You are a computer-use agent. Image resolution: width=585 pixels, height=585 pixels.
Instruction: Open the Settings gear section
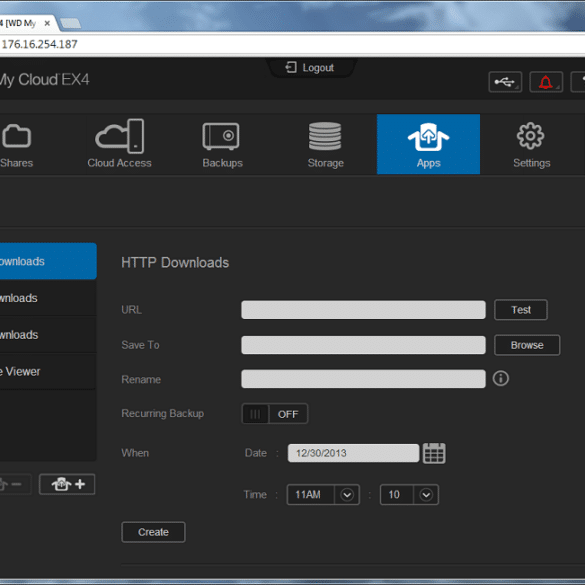(531, 145)
